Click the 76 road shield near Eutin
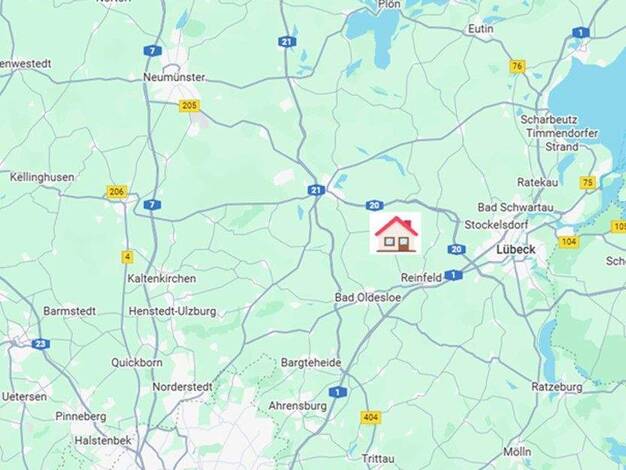Screen dimensions: 626x470 coord(517,66)
